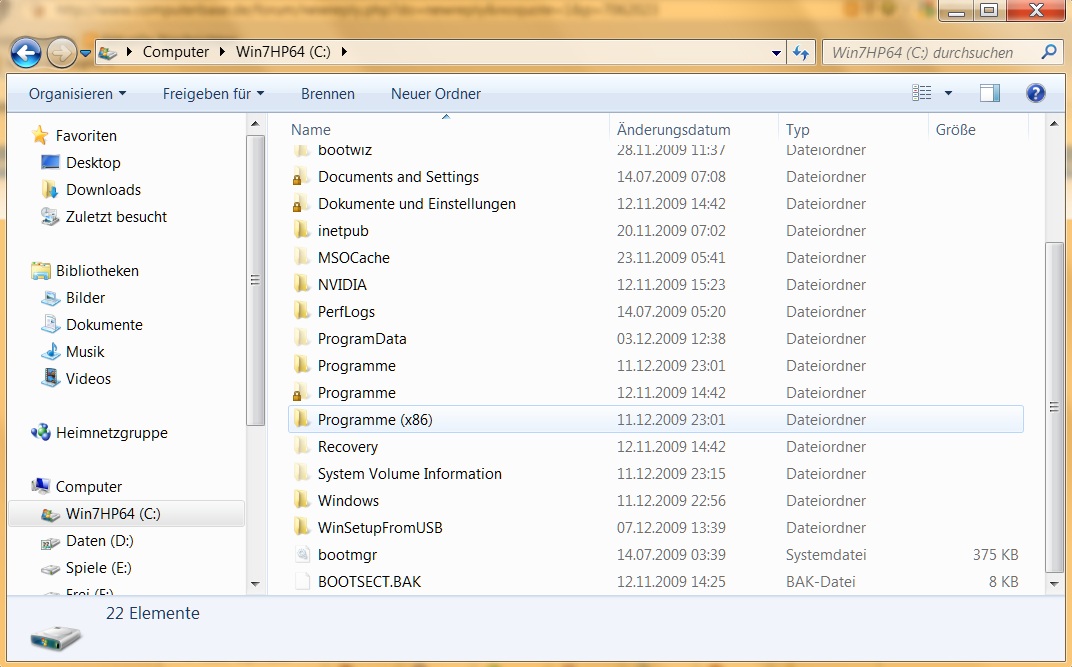Image resolution: width=1072 pixels, height=667 pixels.
Task: Click the refresh icon beside address bar
Action: coord(801,53)
